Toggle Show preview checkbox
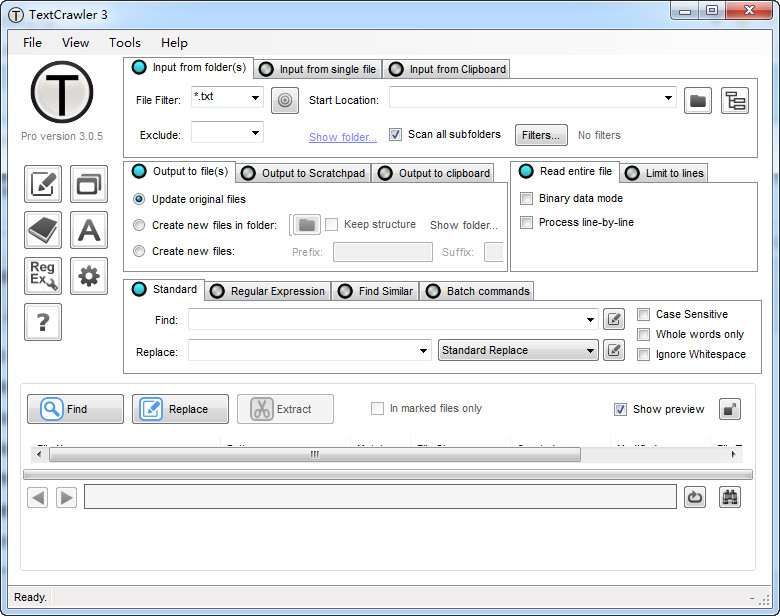The image size is (780, 616). (x=620, y=409)
